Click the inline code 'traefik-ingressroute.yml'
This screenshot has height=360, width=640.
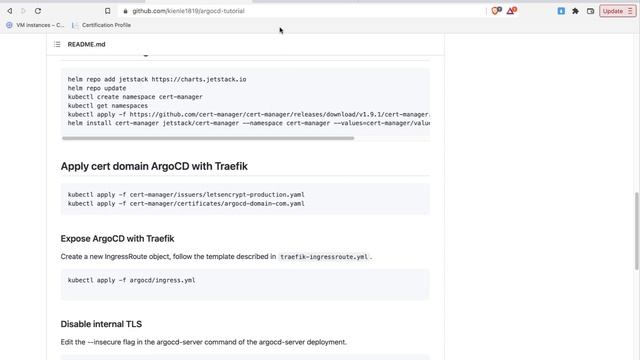[x=324, y=257]
